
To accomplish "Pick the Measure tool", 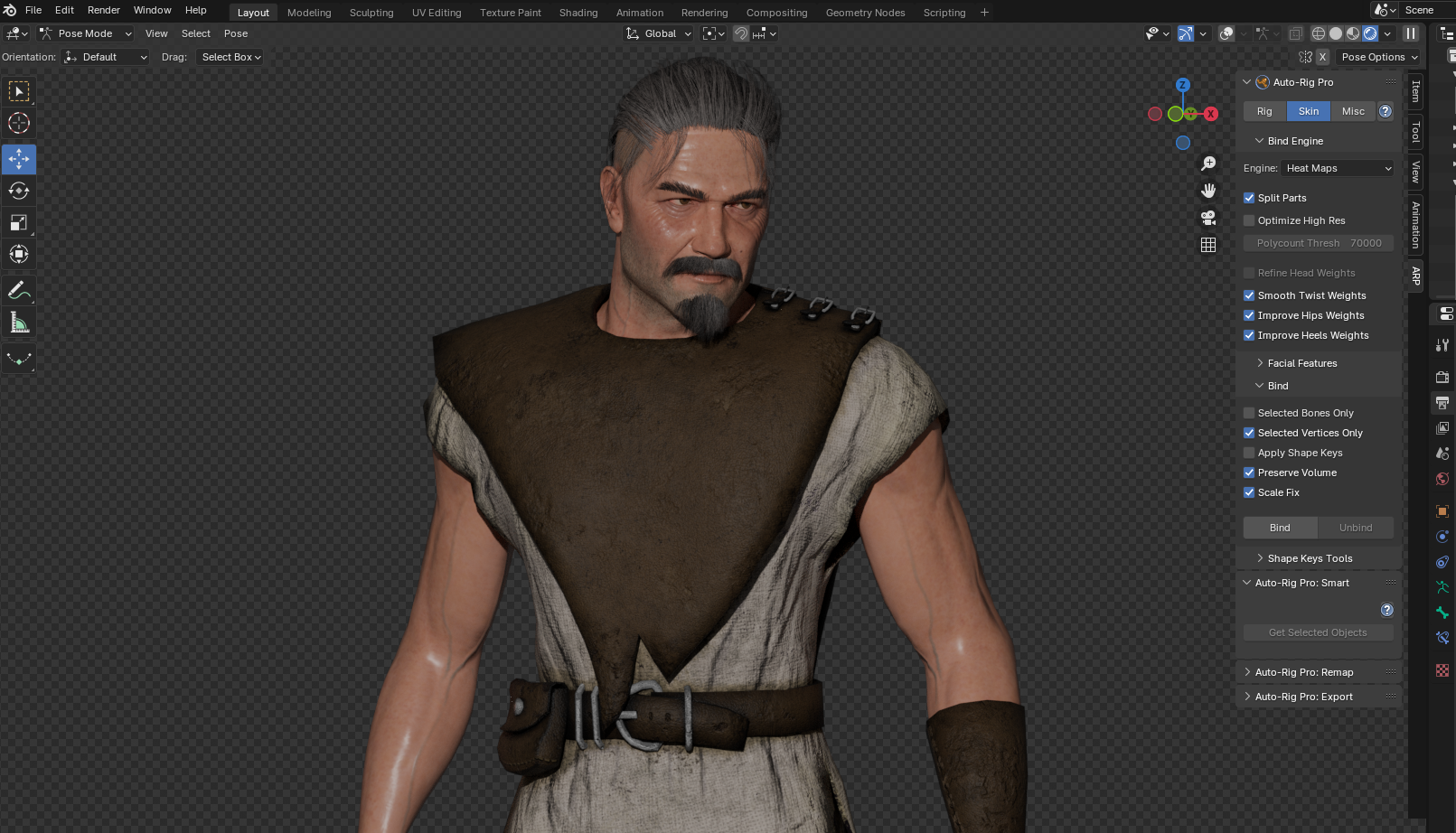I will (19, 323).
